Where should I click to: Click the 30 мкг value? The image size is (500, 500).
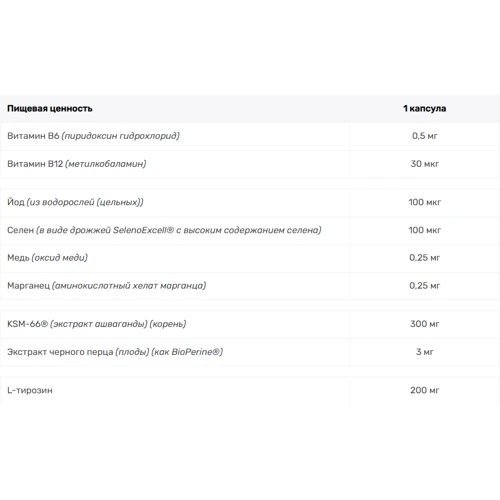[424, 164]
